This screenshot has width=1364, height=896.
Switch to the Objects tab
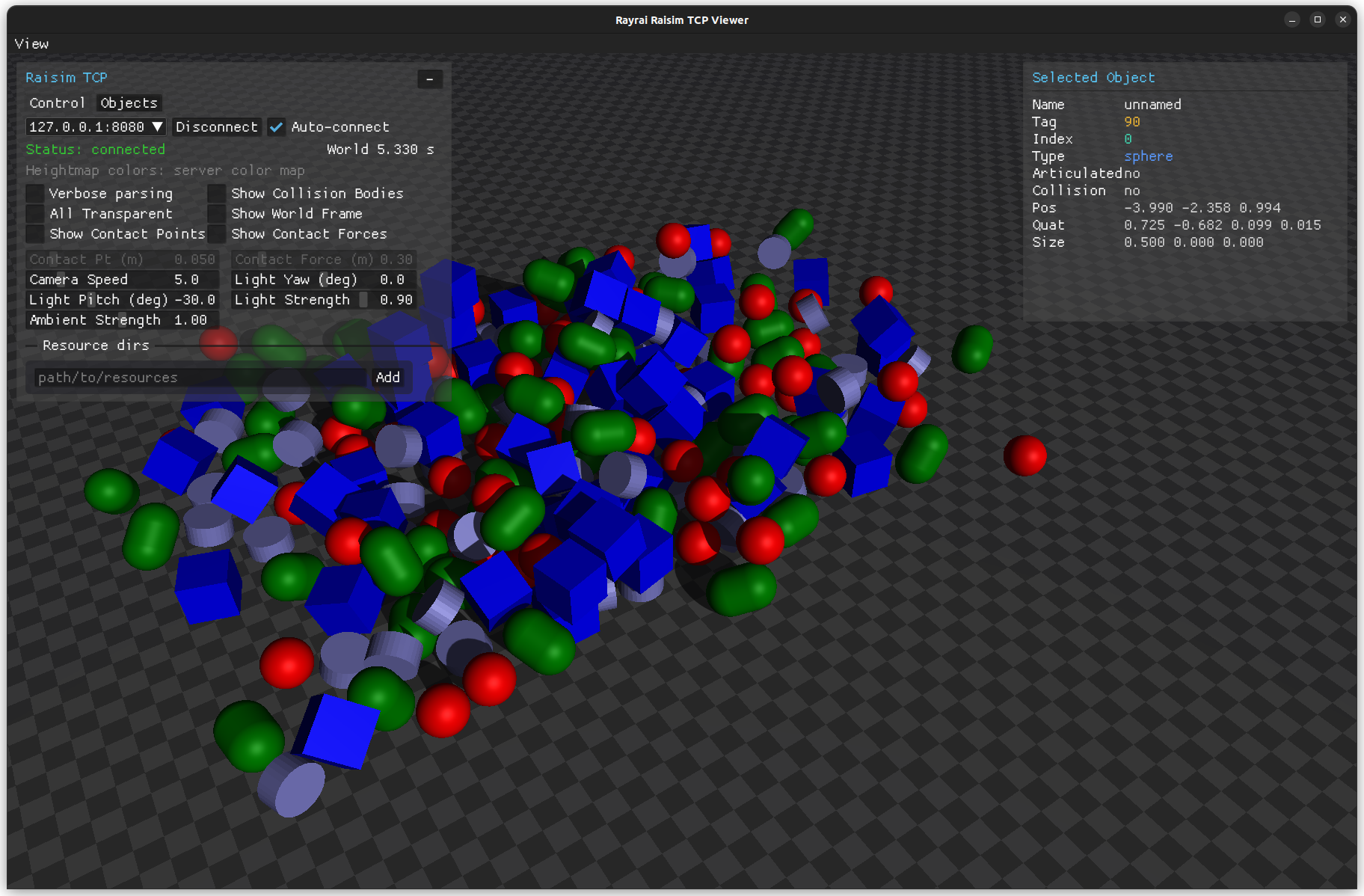(129, 103)
